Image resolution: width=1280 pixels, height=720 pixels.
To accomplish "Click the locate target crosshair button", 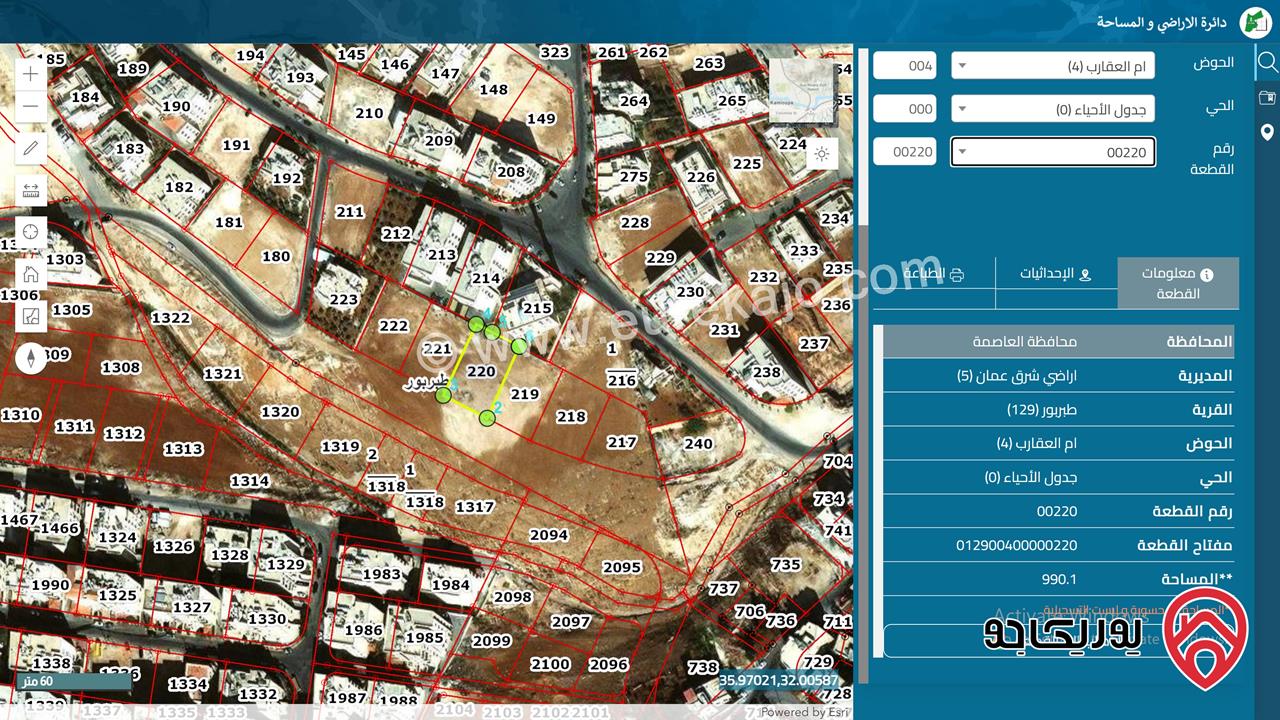I will (x=30, y=232).
